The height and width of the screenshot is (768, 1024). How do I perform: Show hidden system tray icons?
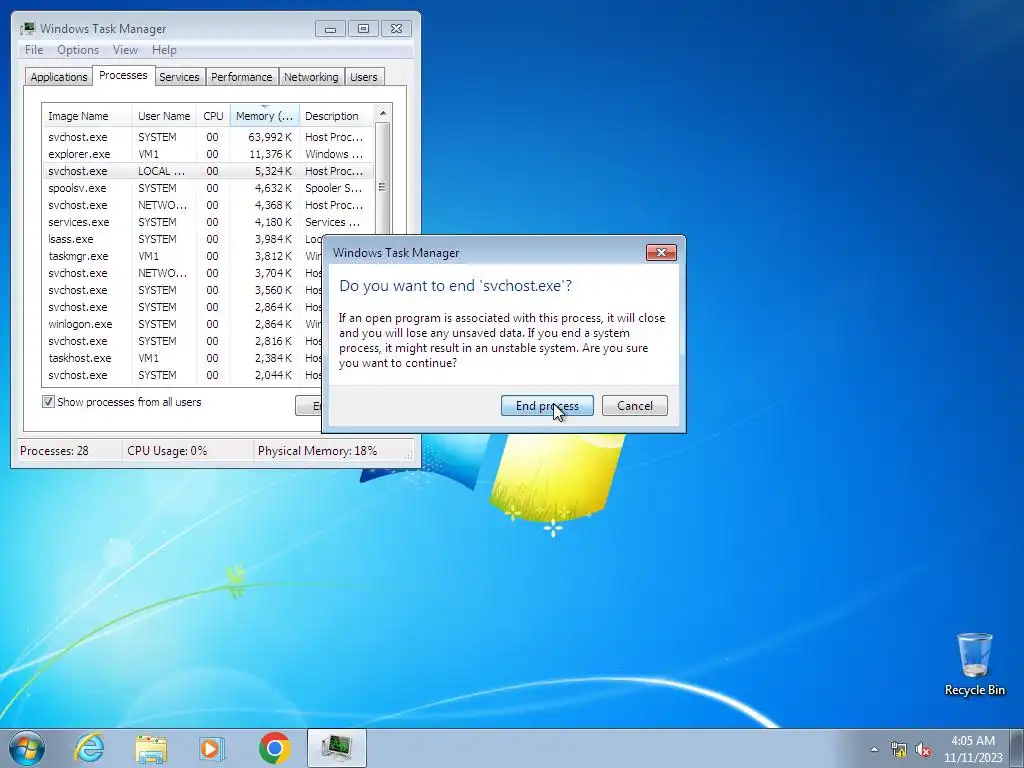pos(874,749)
